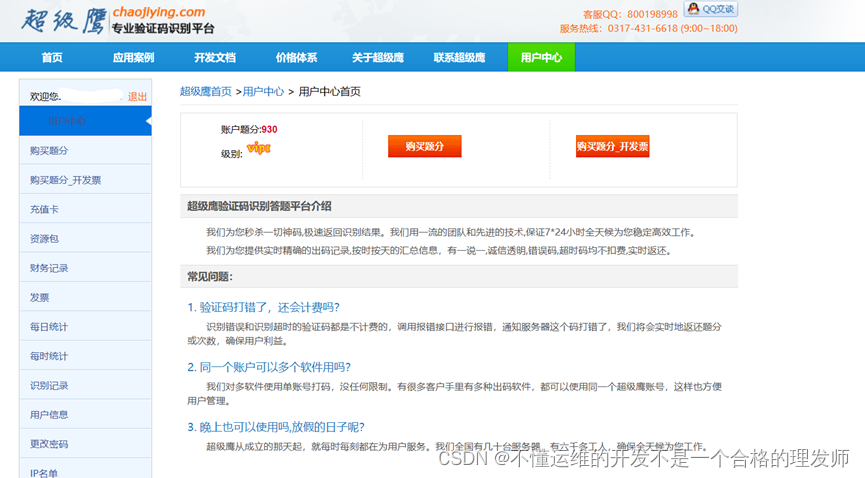
Task: Select the green 用户中心 navigation tab
Action: coord(541,57)
